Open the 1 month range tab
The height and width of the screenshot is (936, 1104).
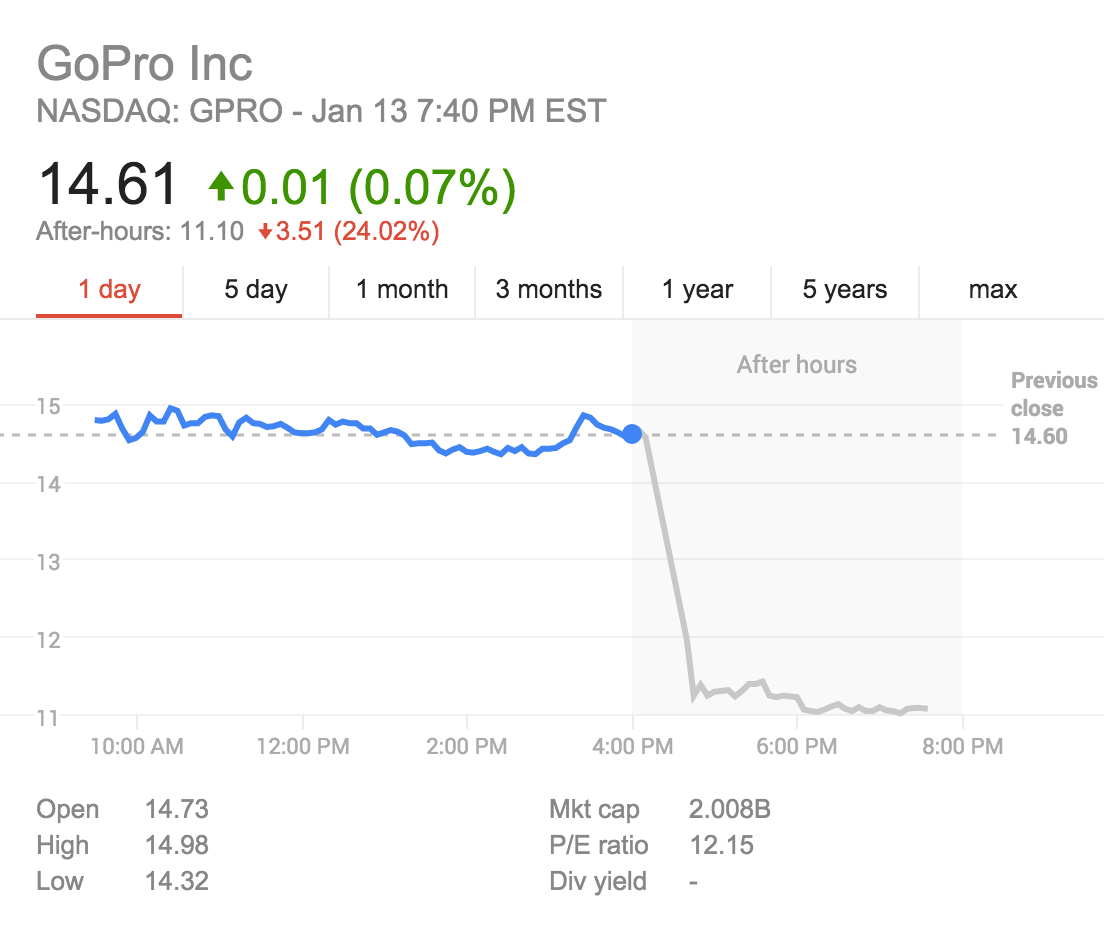tap(402, 290)
